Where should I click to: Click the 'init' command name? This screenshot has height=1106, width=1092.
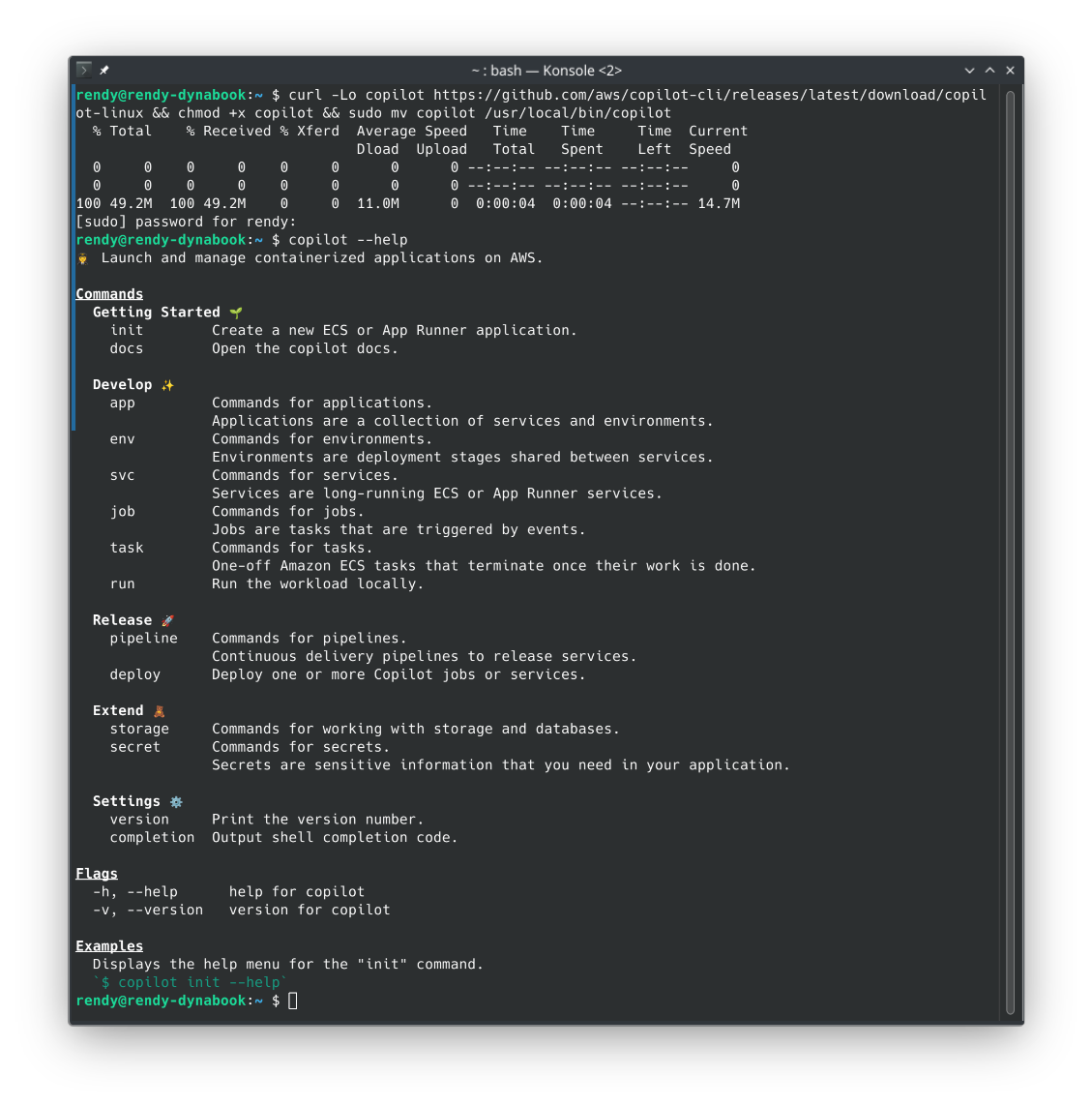126,330
